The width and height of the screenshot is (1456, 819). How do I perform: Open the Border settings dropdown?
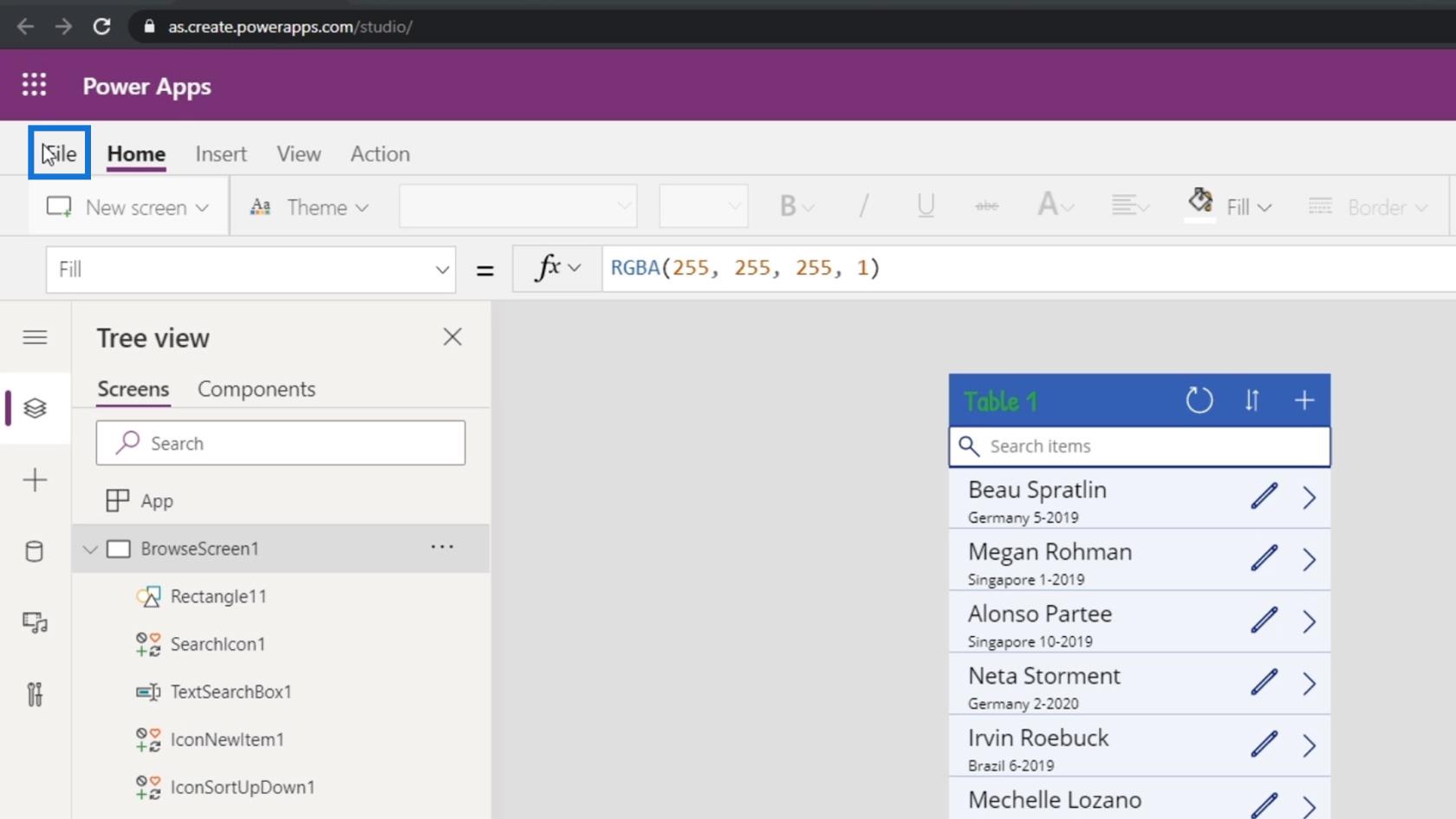pyautogui.click(x=1368, y=207)
